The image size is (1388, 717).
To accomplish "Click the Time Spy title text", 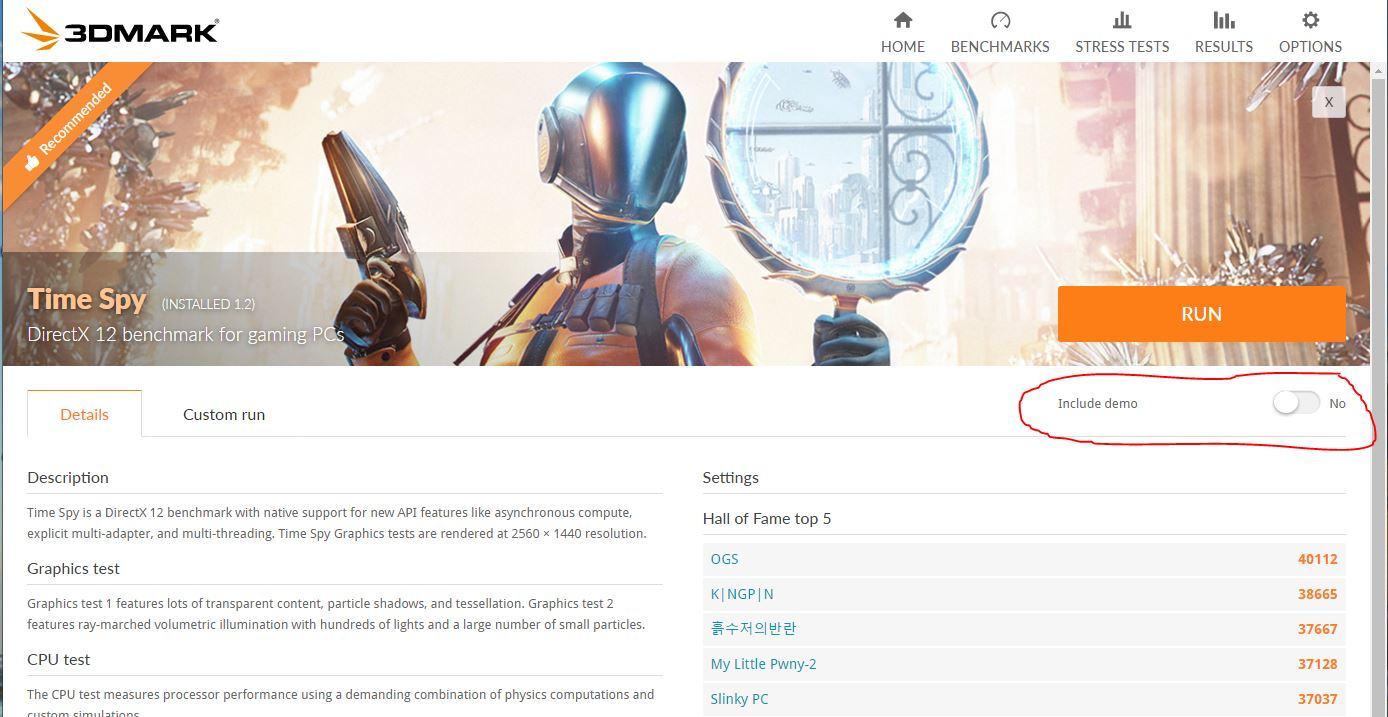I will tap(87, 299).
